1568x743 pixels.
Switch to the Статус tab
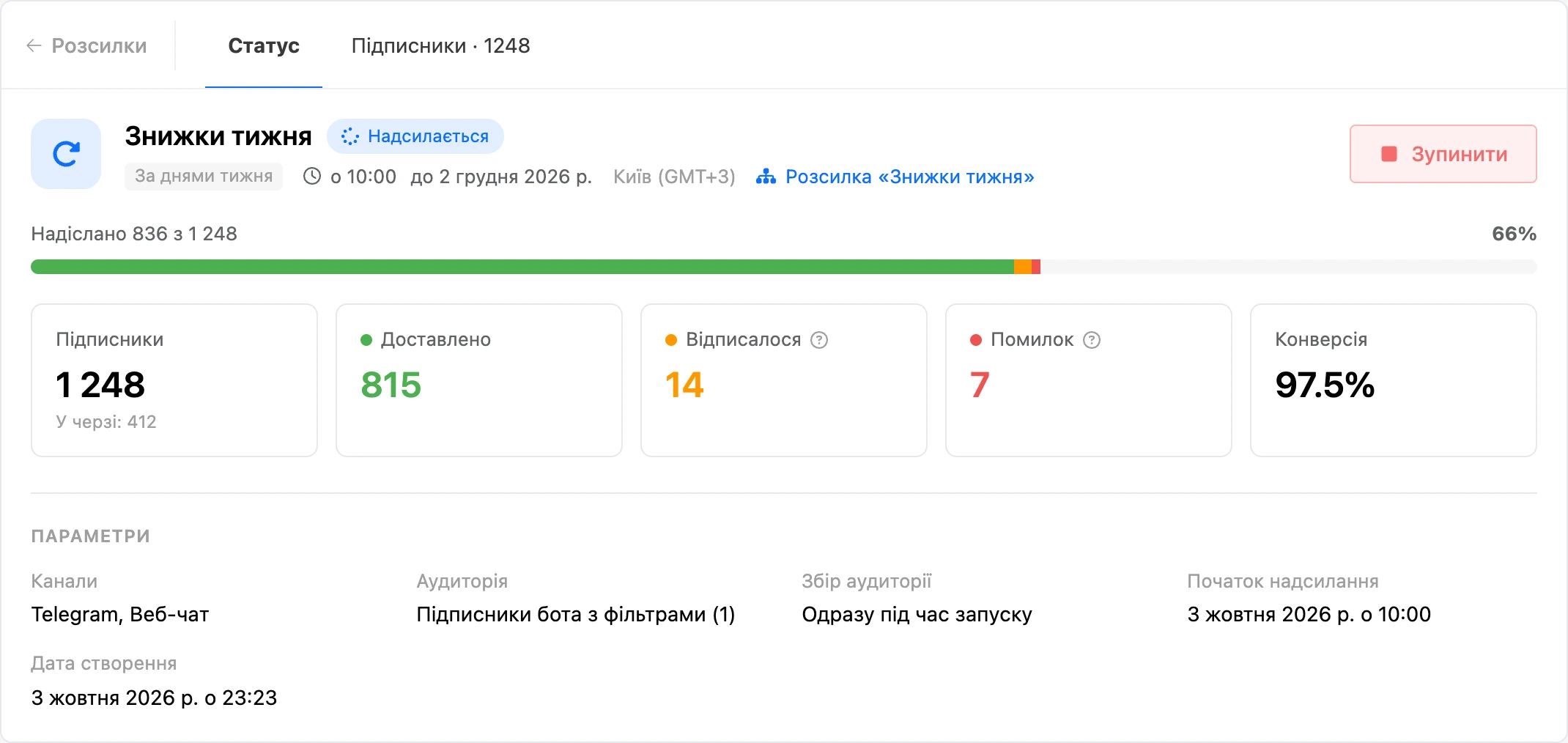pos(264,45)
